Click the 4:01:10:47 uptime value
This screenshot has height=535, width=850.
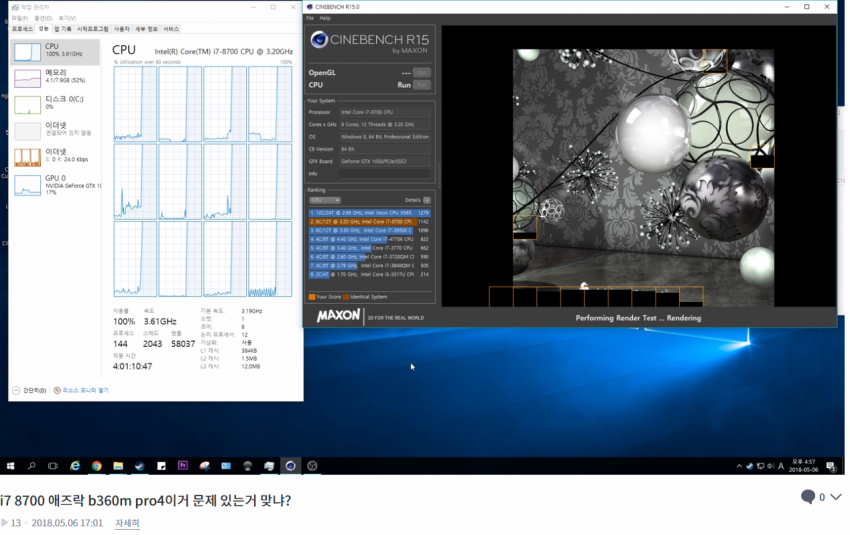[132, 366]
